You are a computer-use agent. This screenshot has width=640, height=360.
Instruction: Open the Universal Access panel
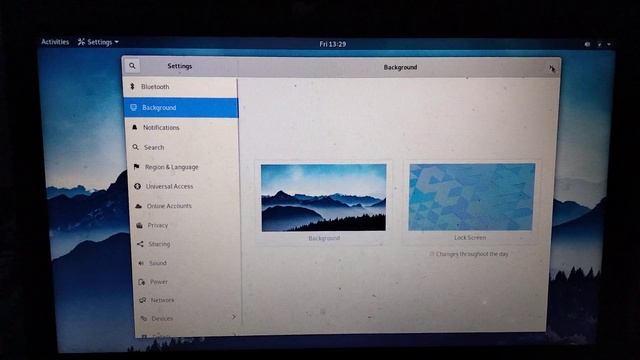(184, 187)
